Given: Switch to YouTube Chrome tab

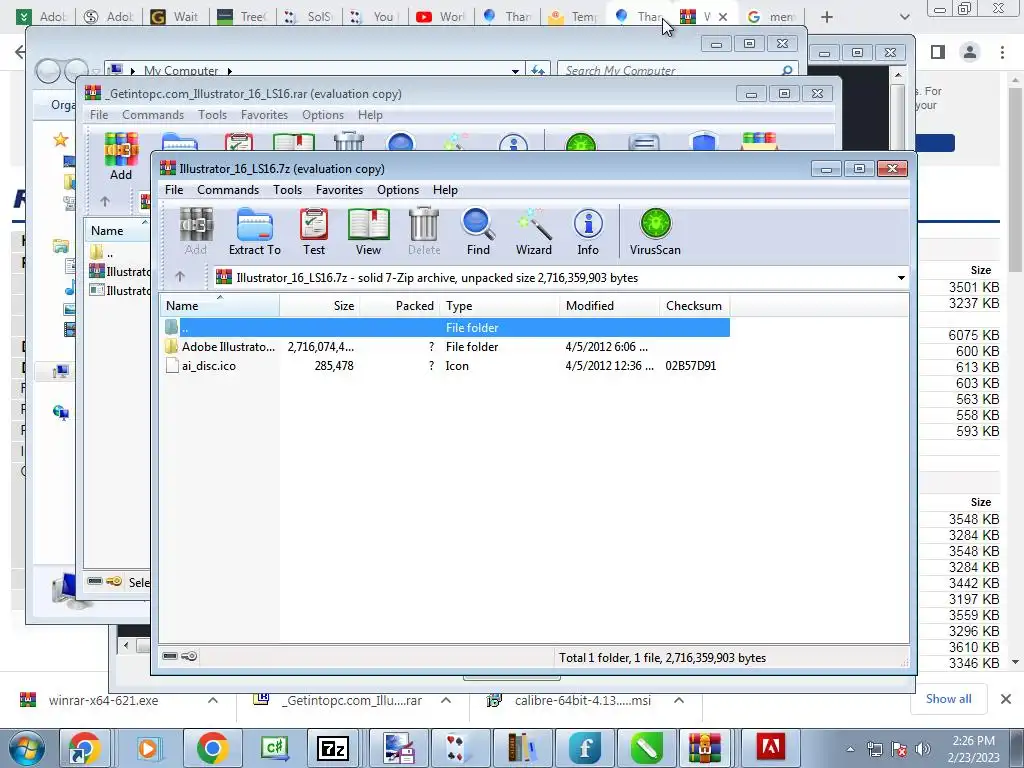Looking at the screenshot, I should pyautogui.click(x=440, y=16).
